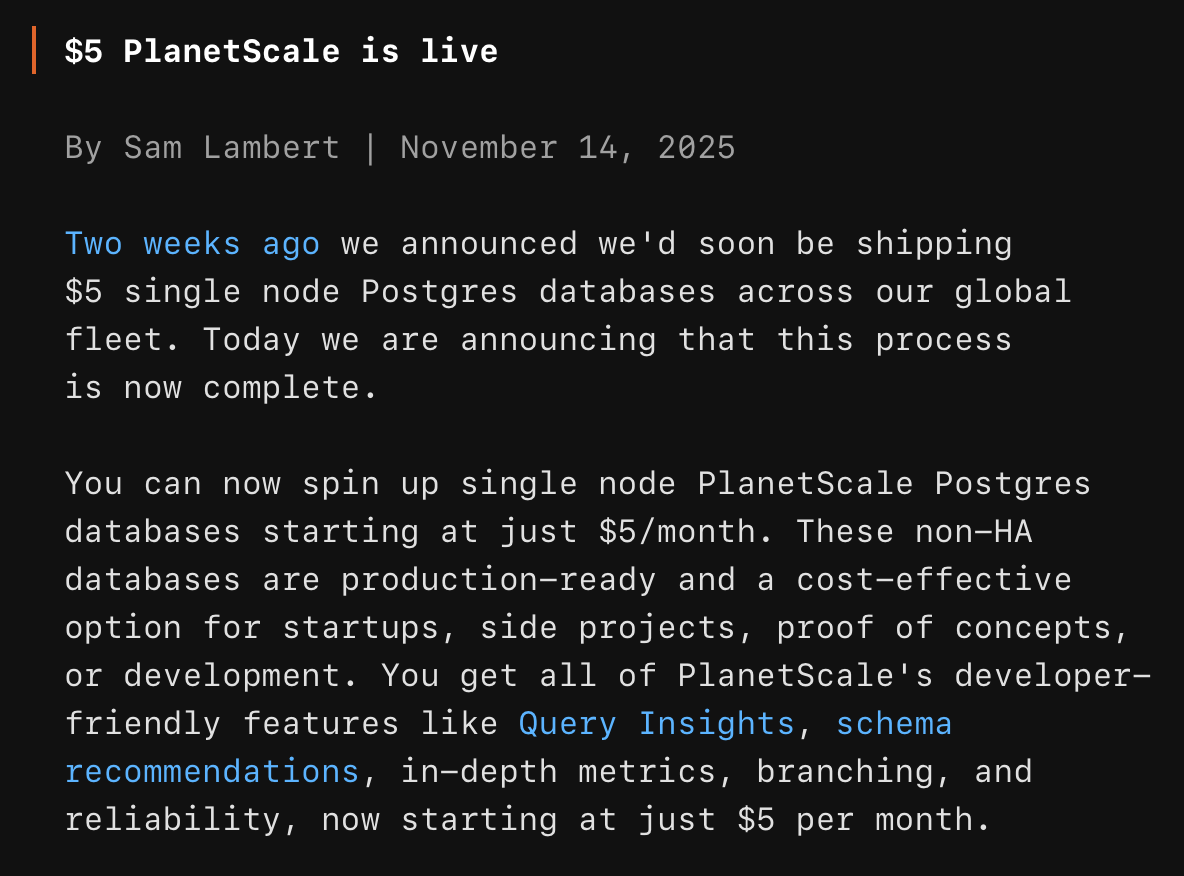Click the "non-HA" text
This screenshot has height=876, width=1184.
973,531
